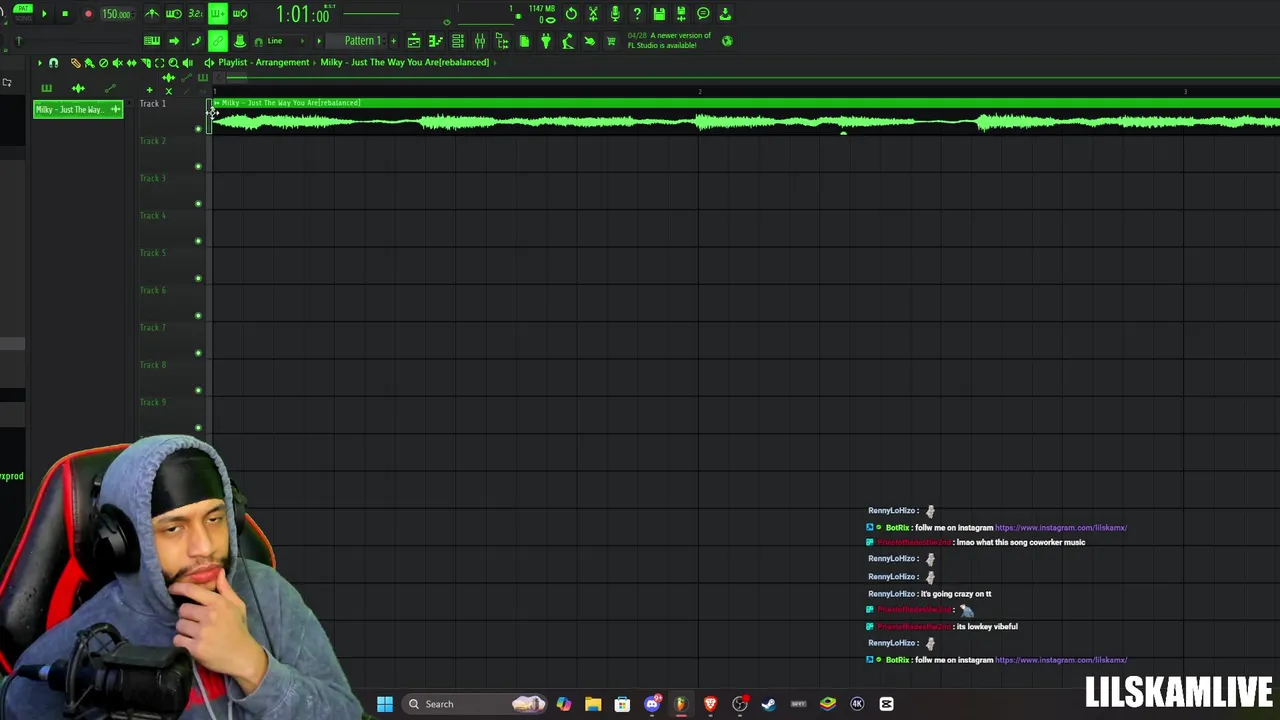Open Steam from taskbar
This screenshot has width=1280, height=720.
point(768,704)
